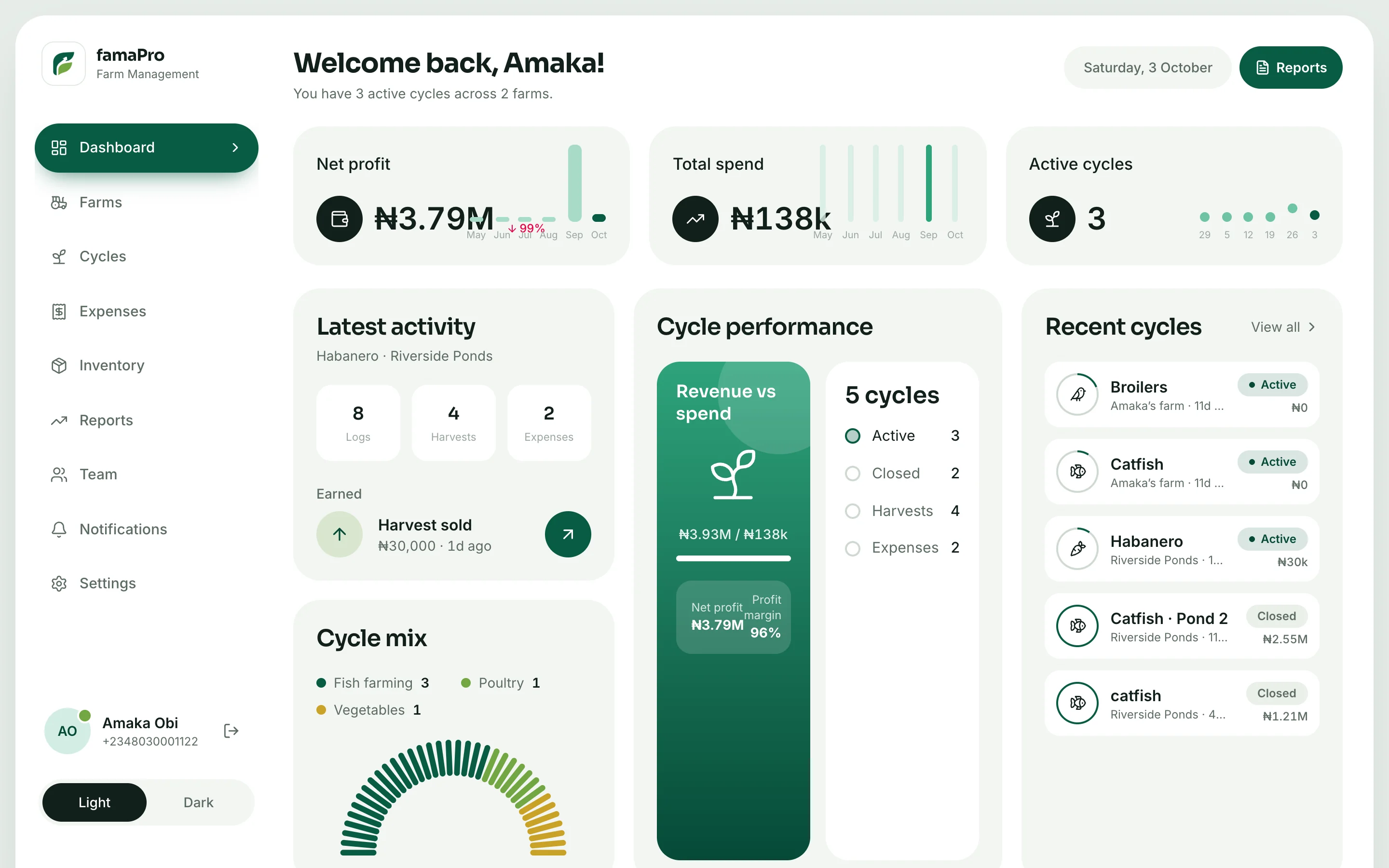Click the lowercase catfish cycle icon
The width and height of the screenshot is (1389, 868).
[x=1077, y=703]
